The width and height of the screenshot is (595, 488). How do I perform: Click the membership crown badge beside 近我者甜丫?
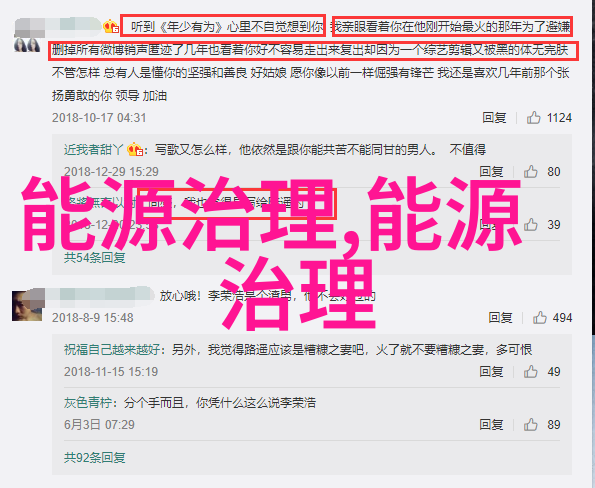point(134,150)
